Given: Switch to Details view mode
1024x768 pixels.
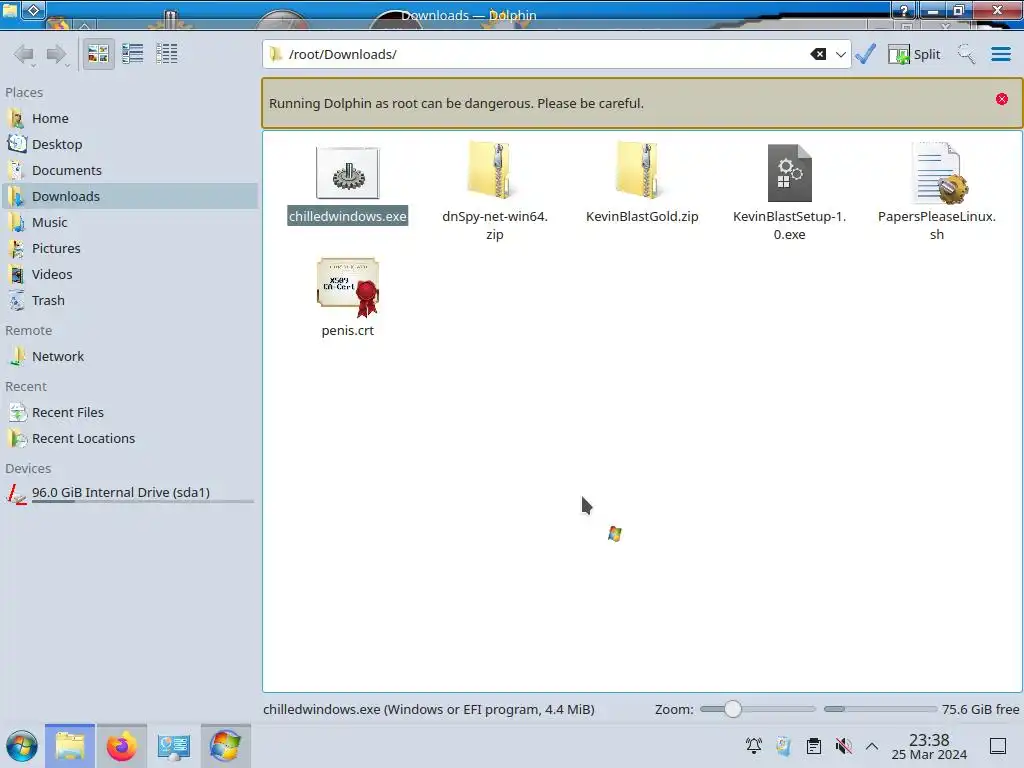Looking at the screenshot, I should click(167, 54).
